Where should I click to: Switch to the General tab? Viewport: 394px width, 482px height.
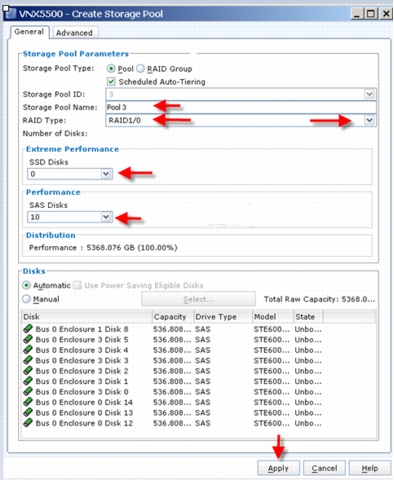click(29, 32)
